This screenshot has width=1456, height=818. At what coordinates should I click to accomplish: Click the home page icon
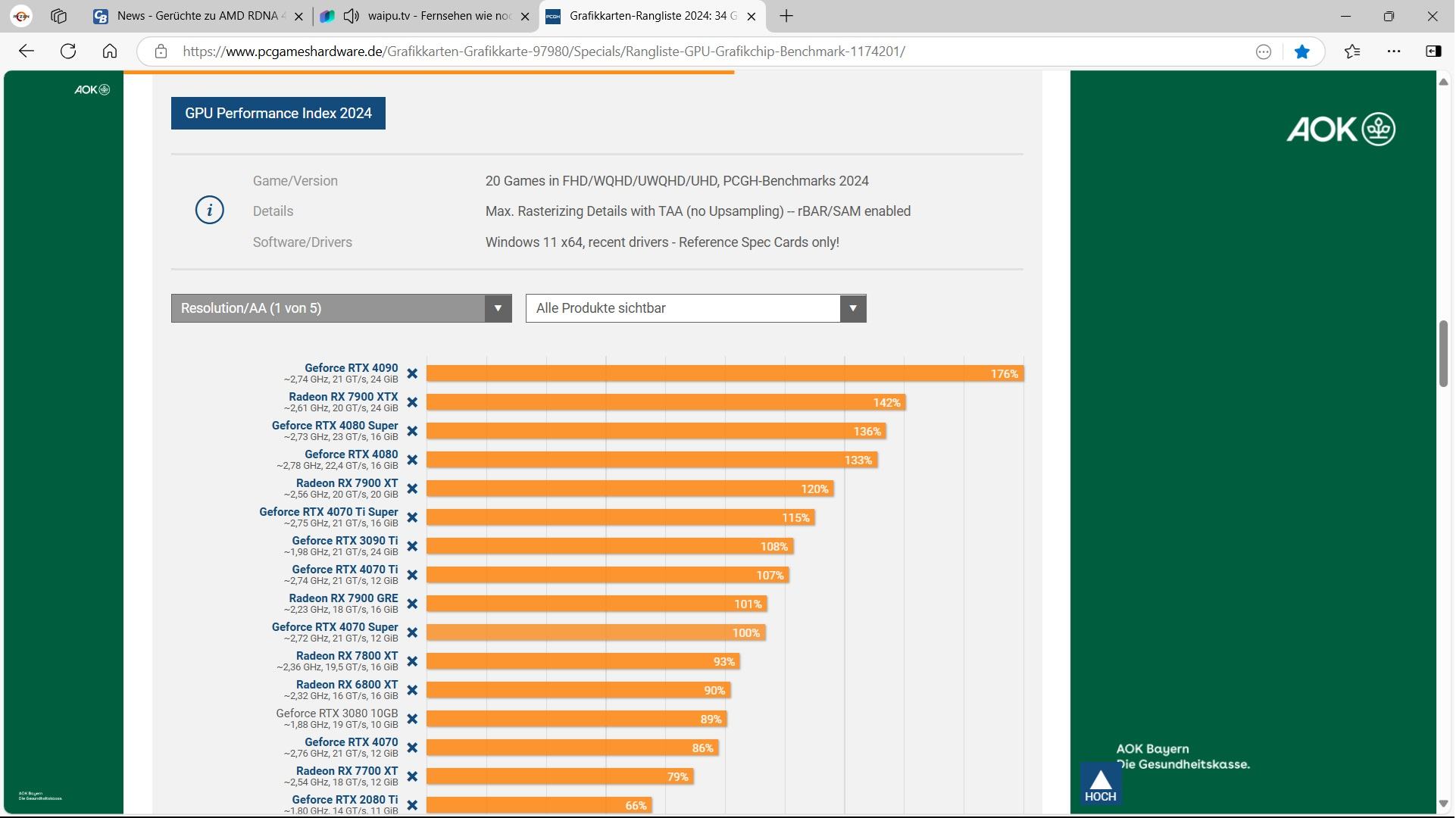click(x=110, y=52)
